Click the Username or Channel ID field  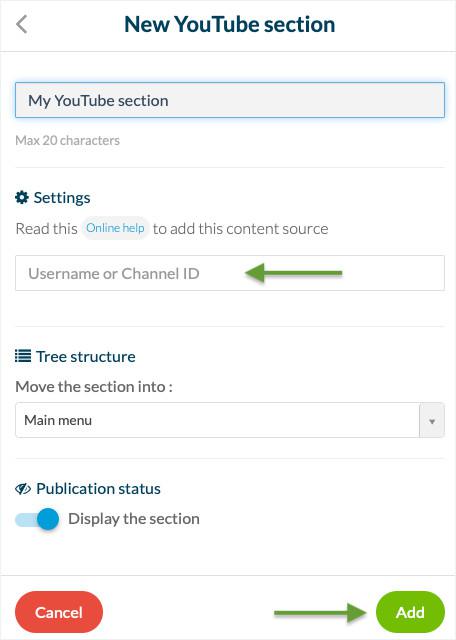point(230,273)
